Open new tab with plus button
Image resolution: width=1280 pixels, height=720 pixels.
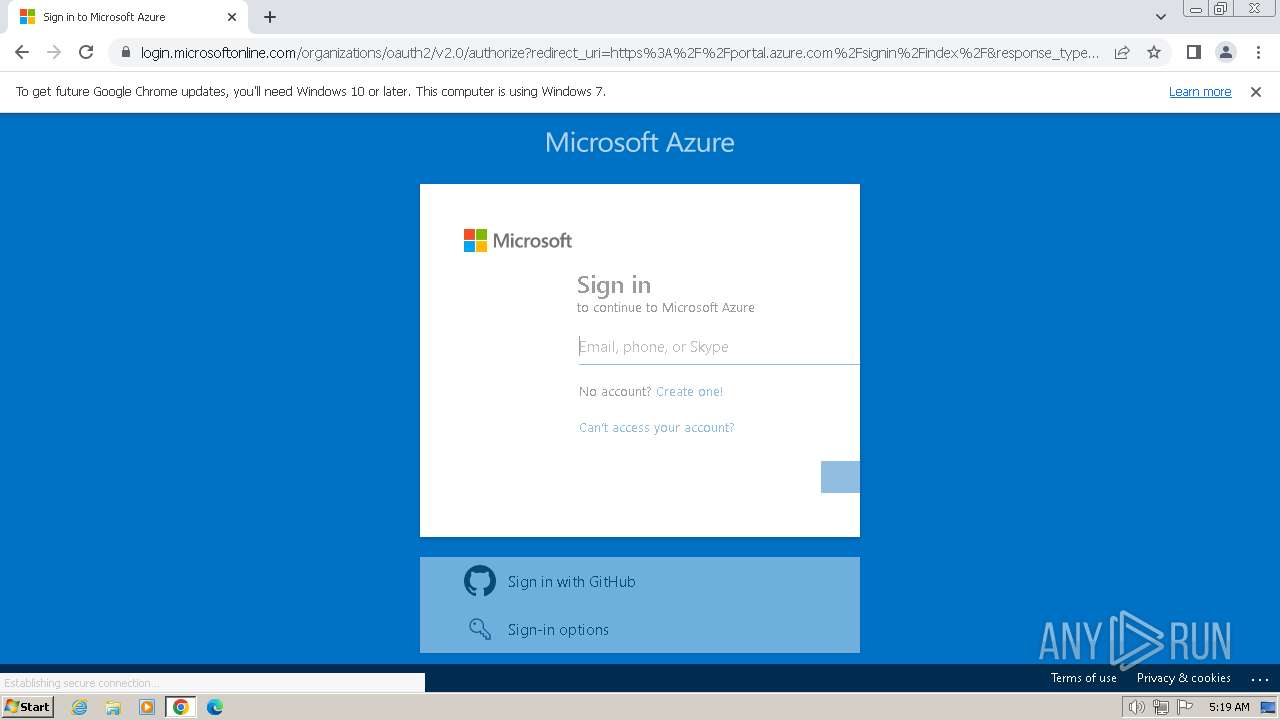point(270,17)
